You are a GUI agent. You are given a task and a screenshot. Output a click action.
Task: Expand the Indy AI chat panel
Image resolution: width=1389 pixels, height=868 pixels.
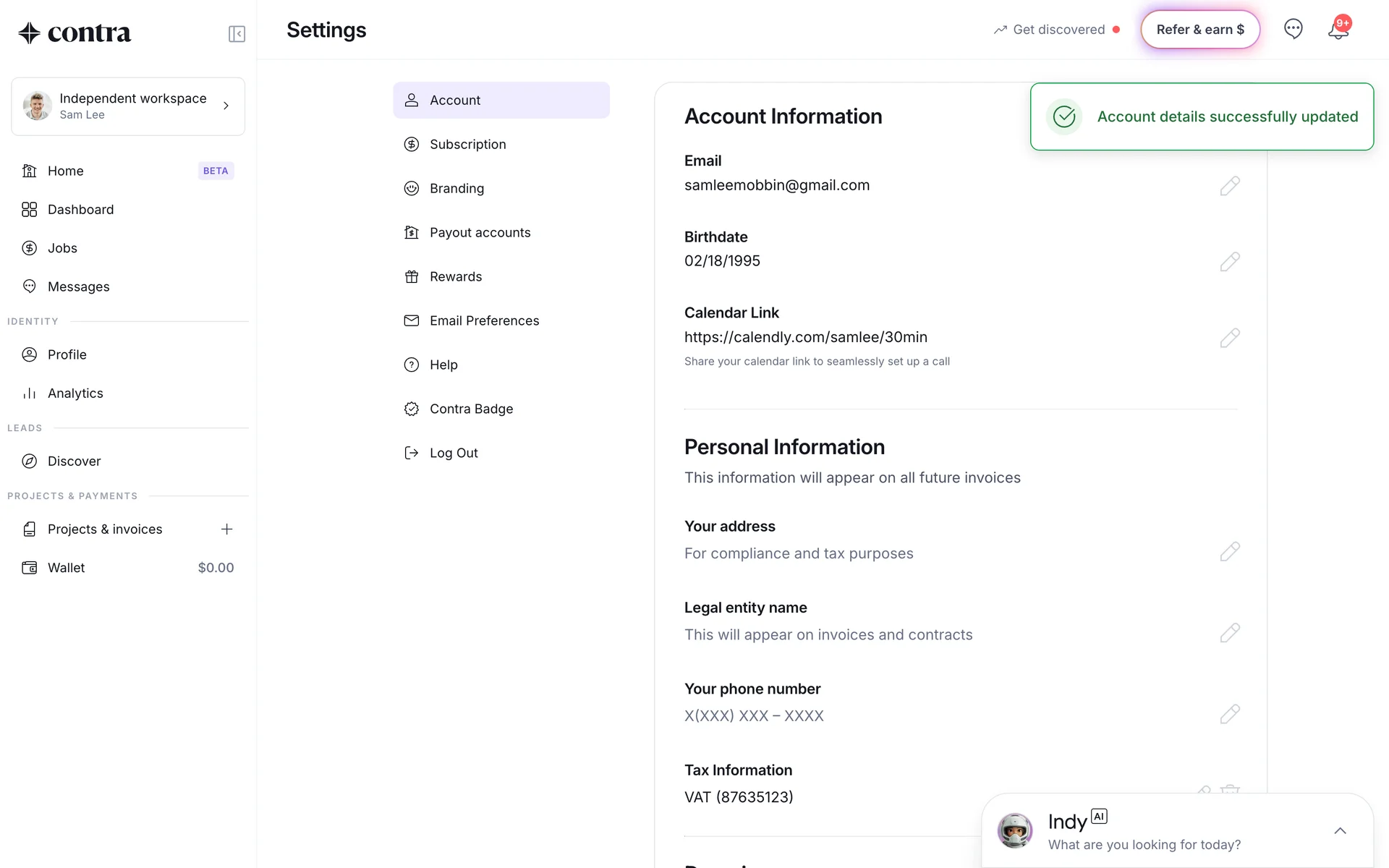(1340, 831)
